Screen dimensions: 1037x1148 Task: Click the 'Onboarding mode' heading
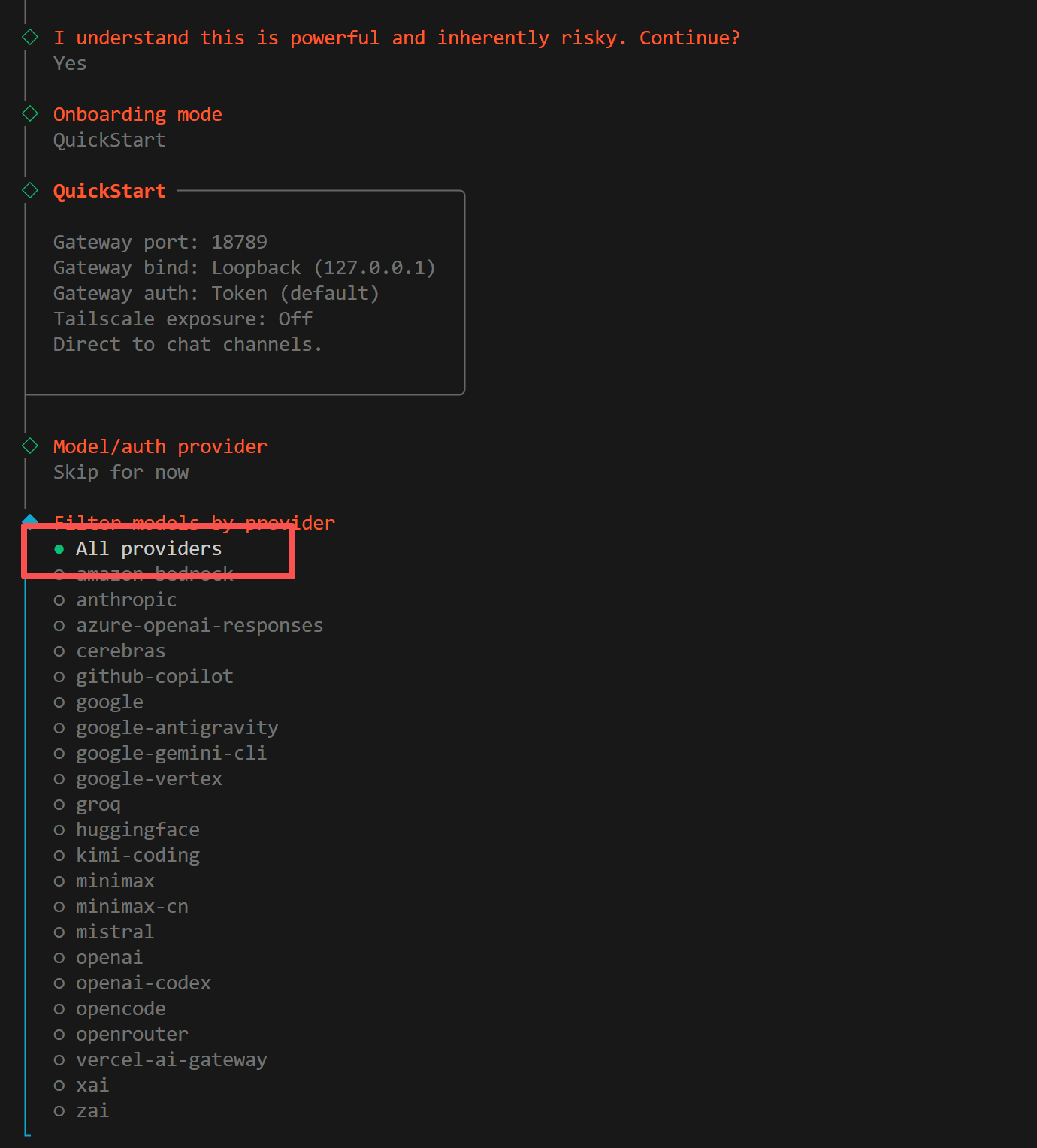[x=138, y=114]
